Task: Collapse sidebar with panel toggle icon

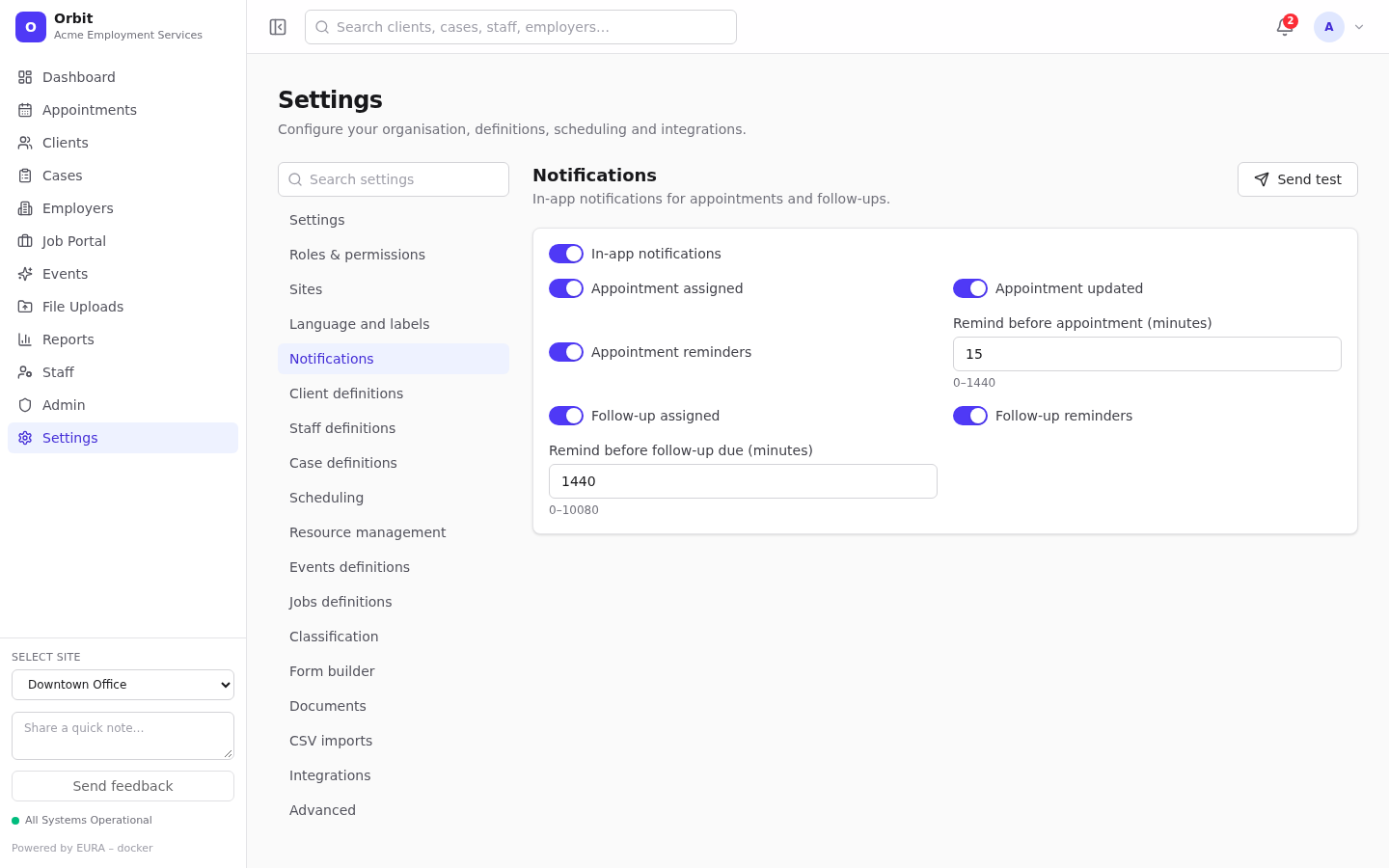Action: coord(278,27)
